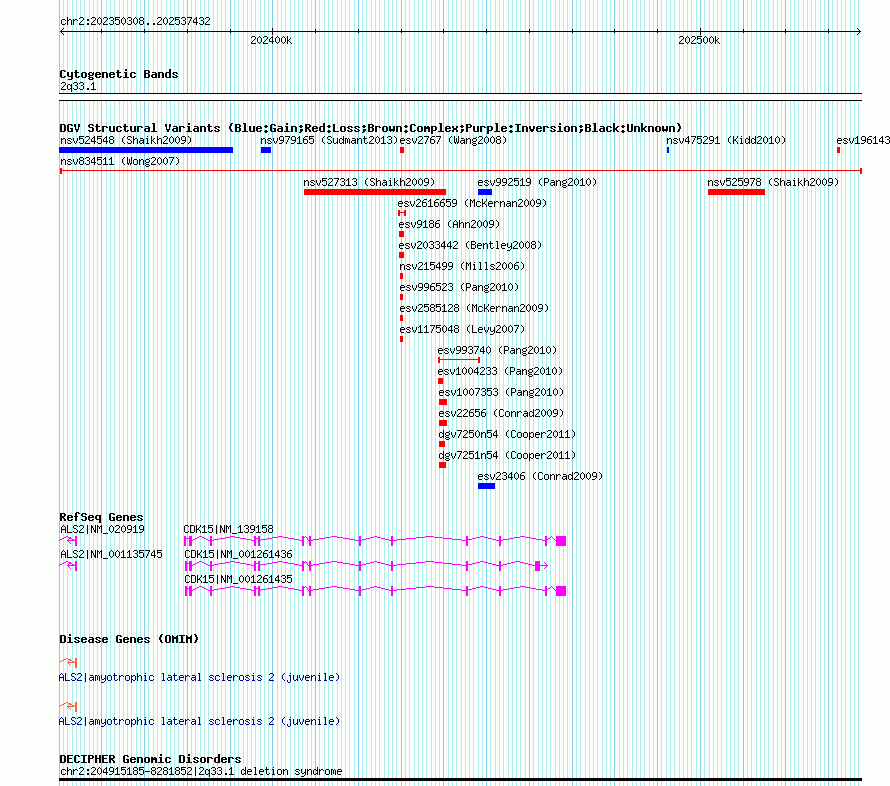Click the CDK15|NM_001261435 last exon block
Image resolution: width=890 pixels, height=786 pixels.
click(x=561, y=591)
